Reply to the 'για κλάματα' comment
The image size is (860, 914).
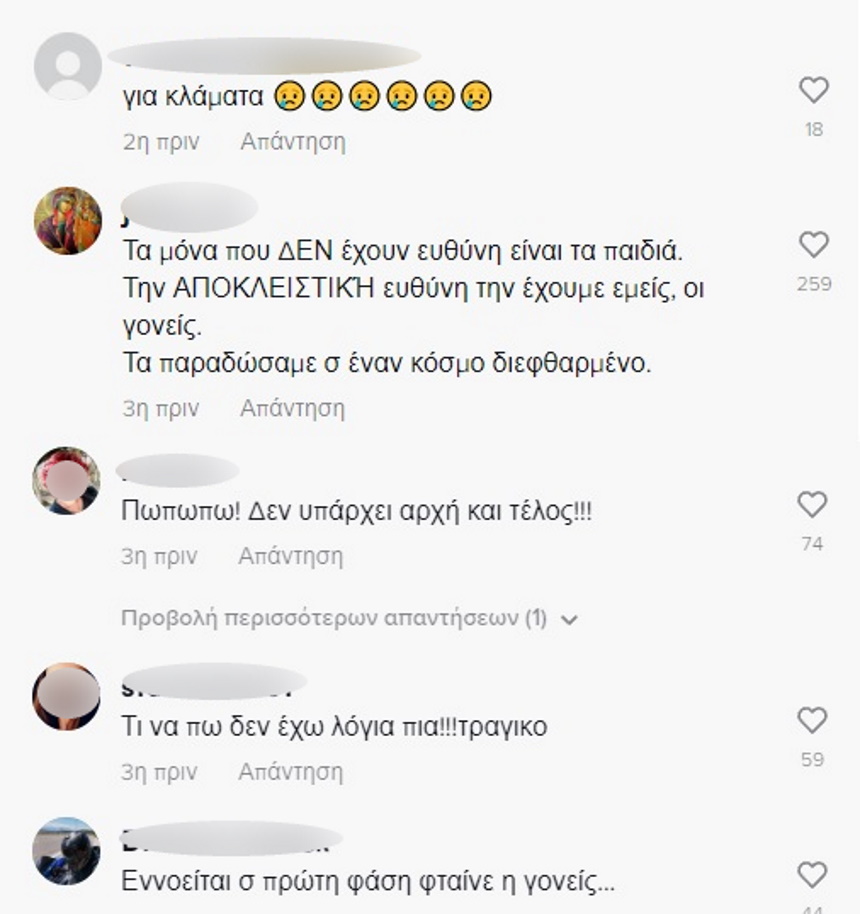point(293,142)
